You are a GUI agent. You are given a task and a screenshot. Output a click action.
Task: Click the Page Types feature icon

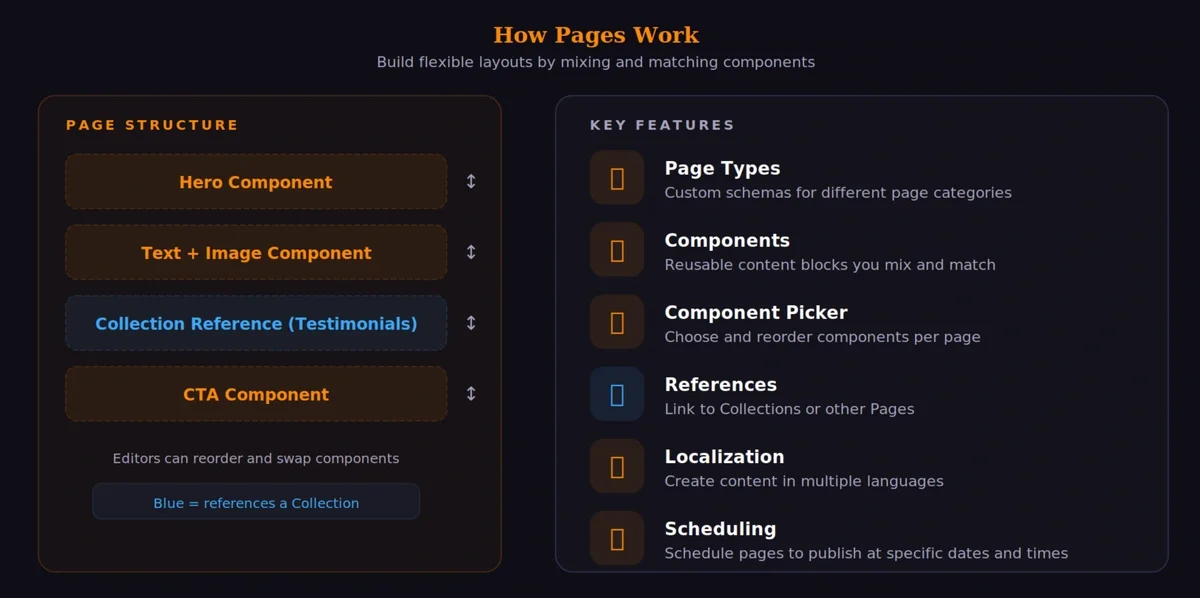pyautogui.click(x=617, y=178)
